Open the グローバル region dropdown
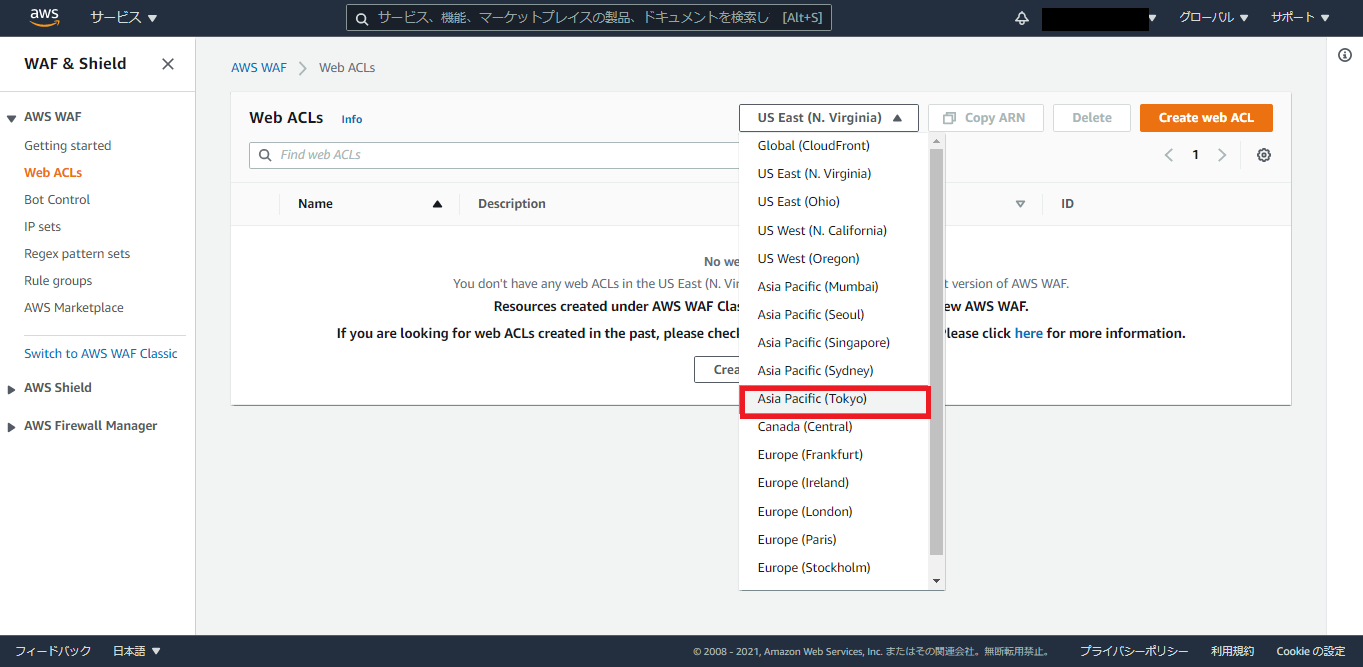This screenshot has height=667, width=1363. (1213, 18)
